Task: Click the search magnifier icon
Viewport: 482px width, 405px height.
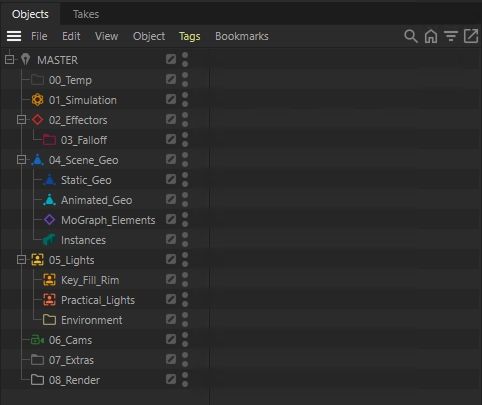Action: click(411, 36)
